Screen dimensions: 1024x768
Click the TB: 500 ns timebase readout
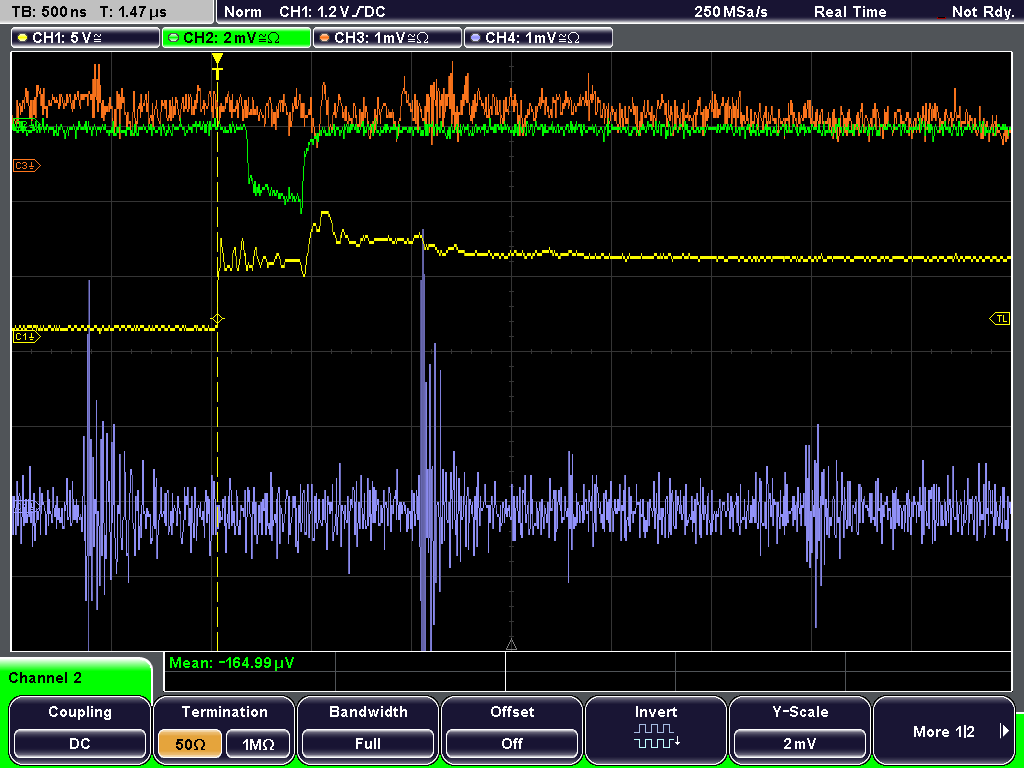[x=49, y=12]
